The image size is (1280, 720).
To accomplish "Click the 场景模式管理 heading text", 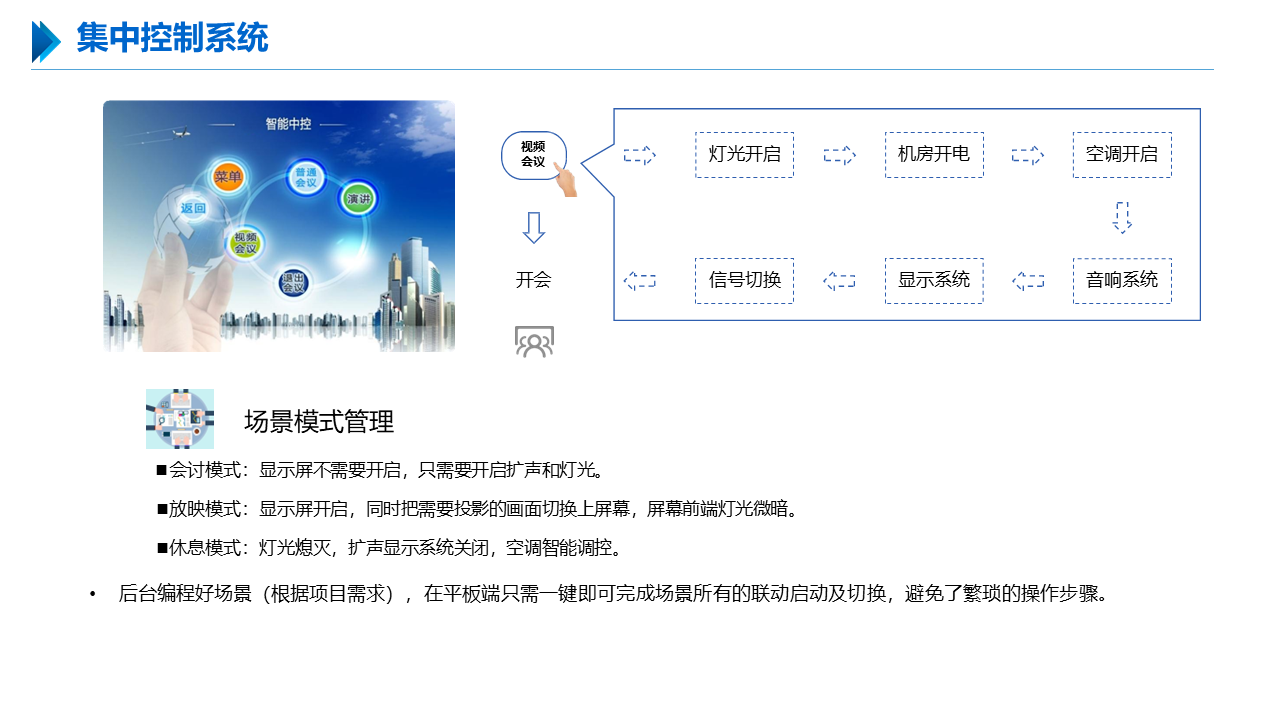I will tap(319, 422).
